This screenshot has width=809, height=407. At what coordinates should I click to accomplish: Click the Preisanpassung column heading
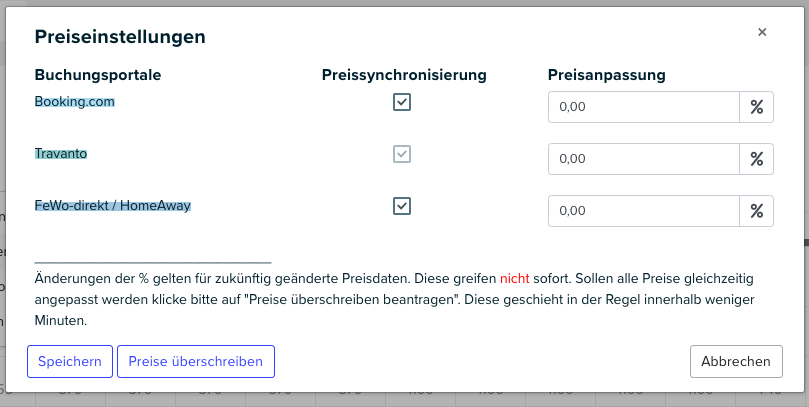607,75
